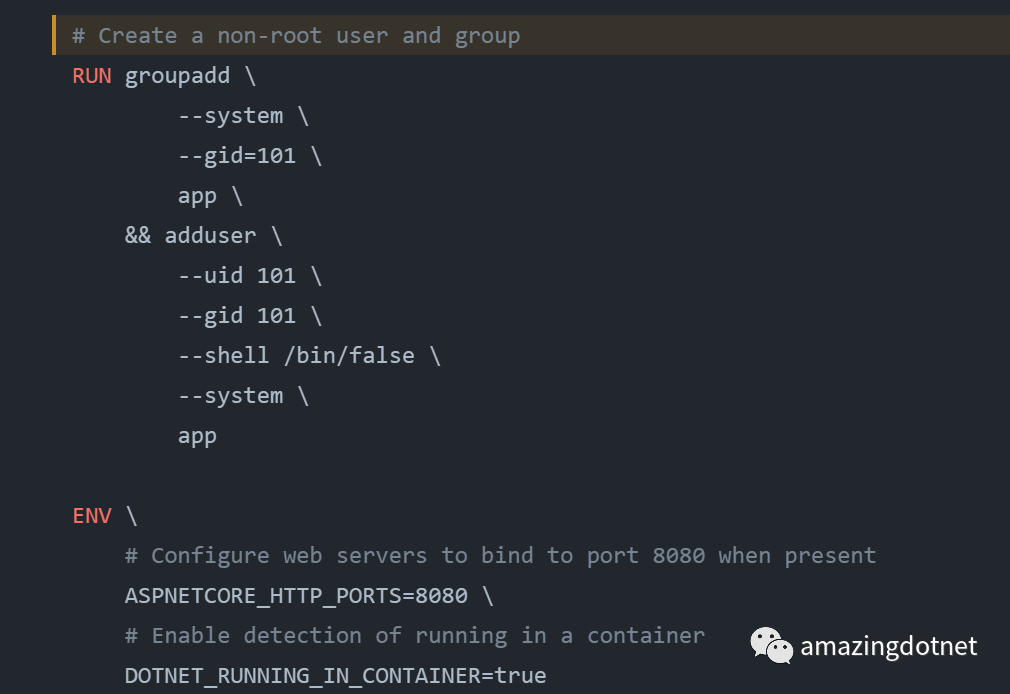Screen dimensions: 1010x694
Task: Click the --uid 101 option
Action: 236,276
